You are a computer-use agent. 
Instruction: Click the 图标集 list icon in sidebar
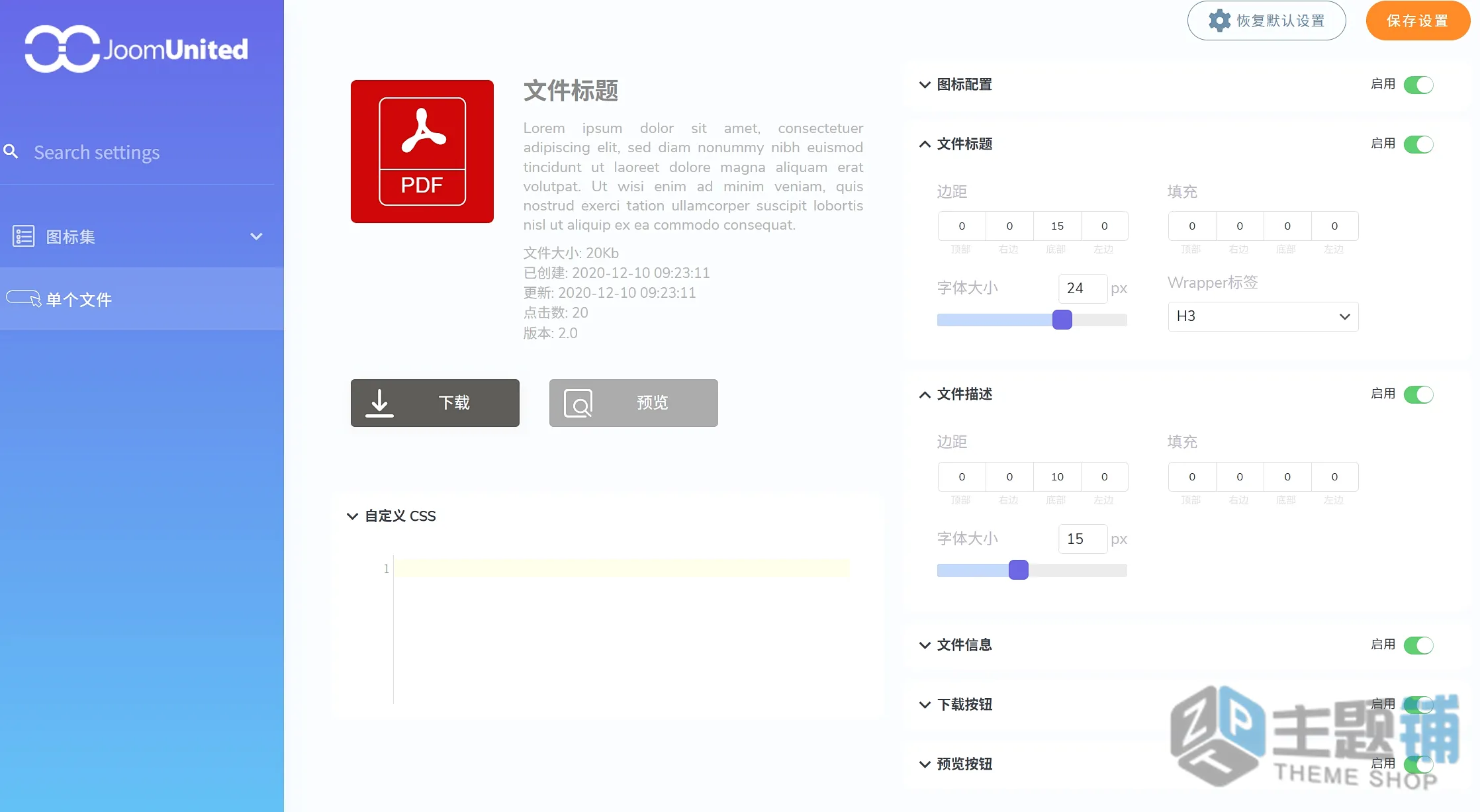coord(24,236)
